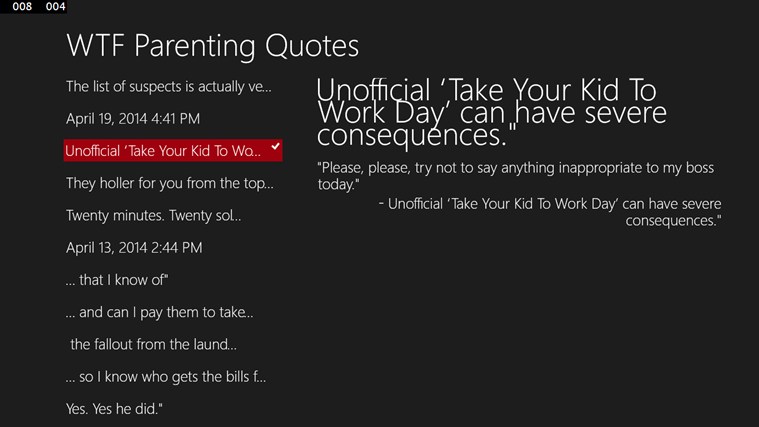
Task: Open the April 19, 2014 4:41 PM entry
Action: [133, 119]
